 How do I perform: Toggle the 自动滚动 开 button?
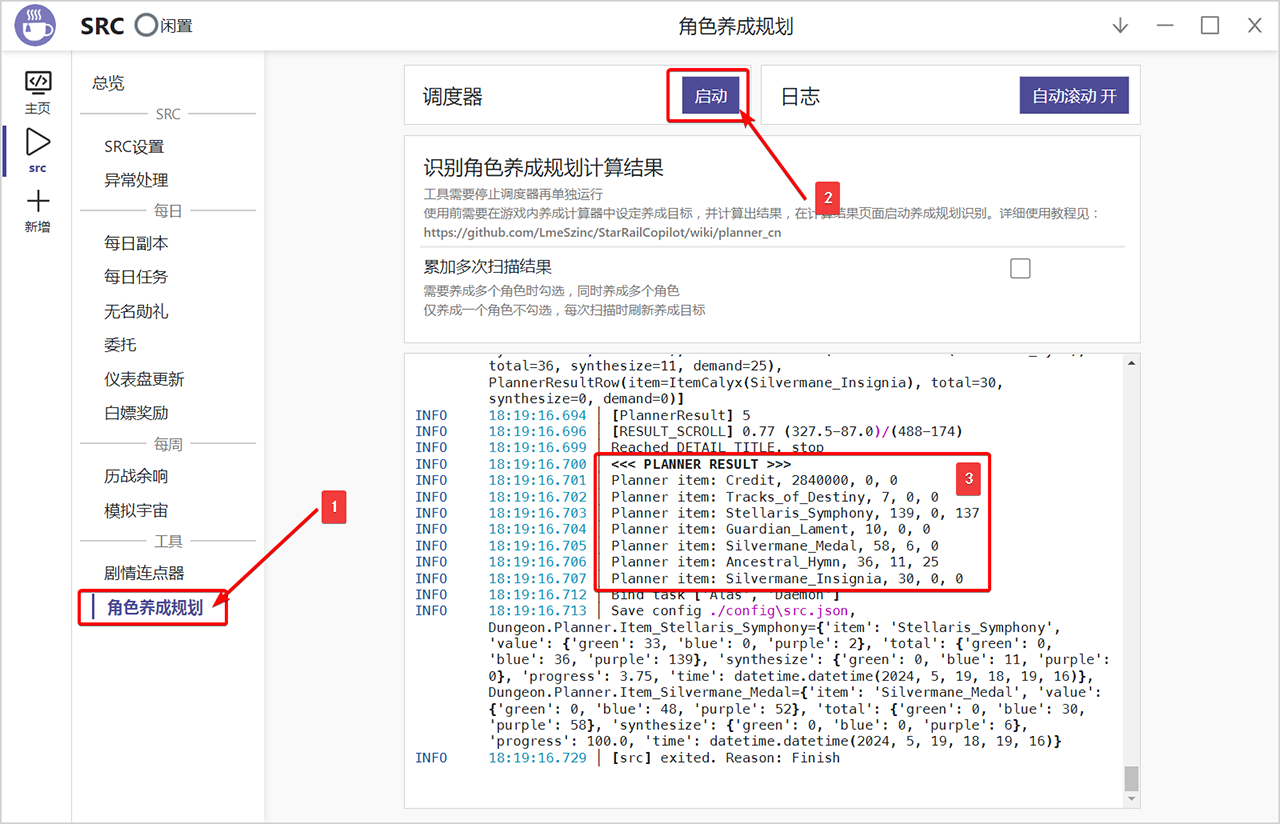(1074, 96)
